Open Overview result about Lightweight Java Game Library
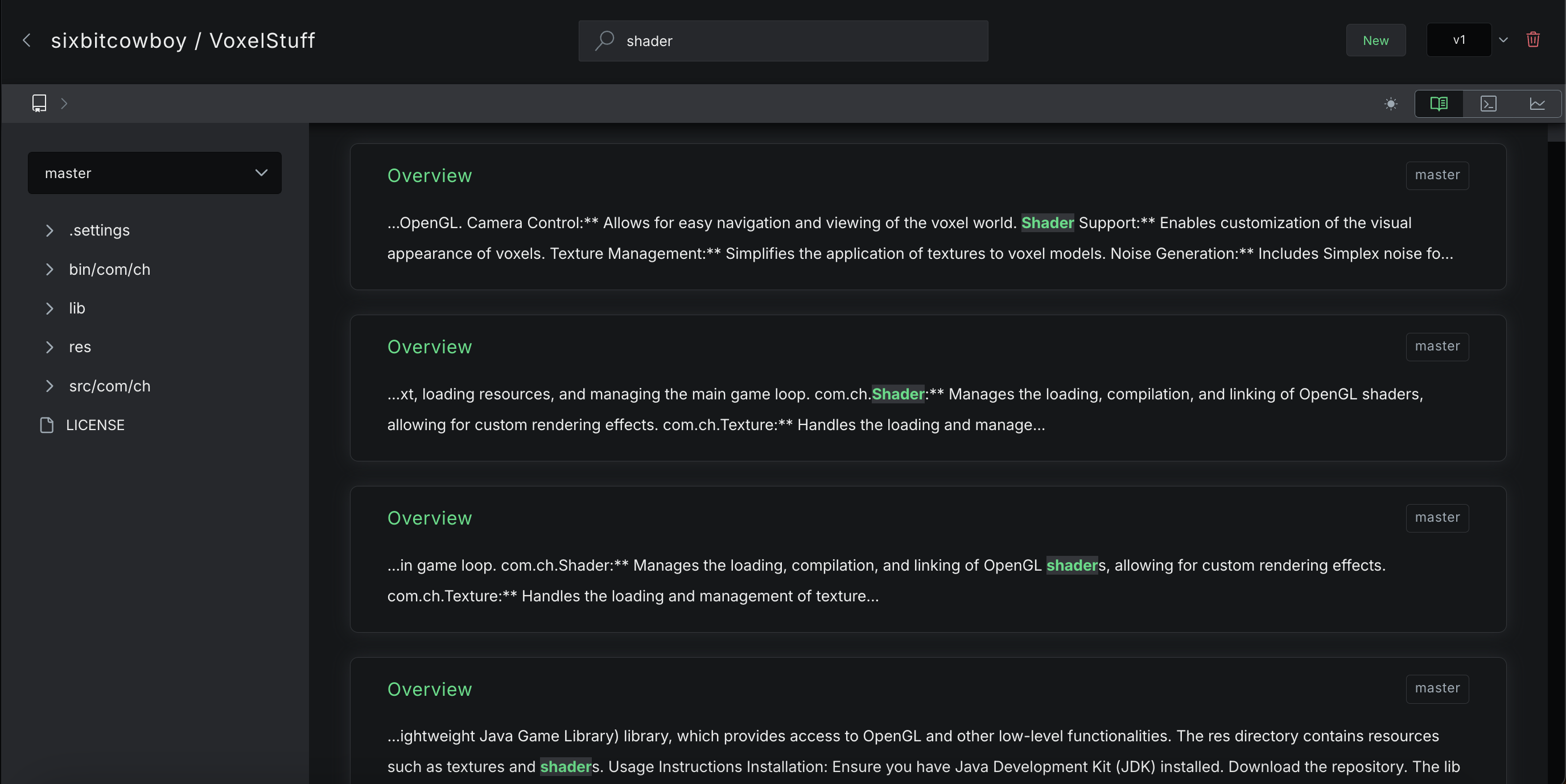The height and width of the screenshot is (784, 1566). pyautogui.click(x=928, y=721)
